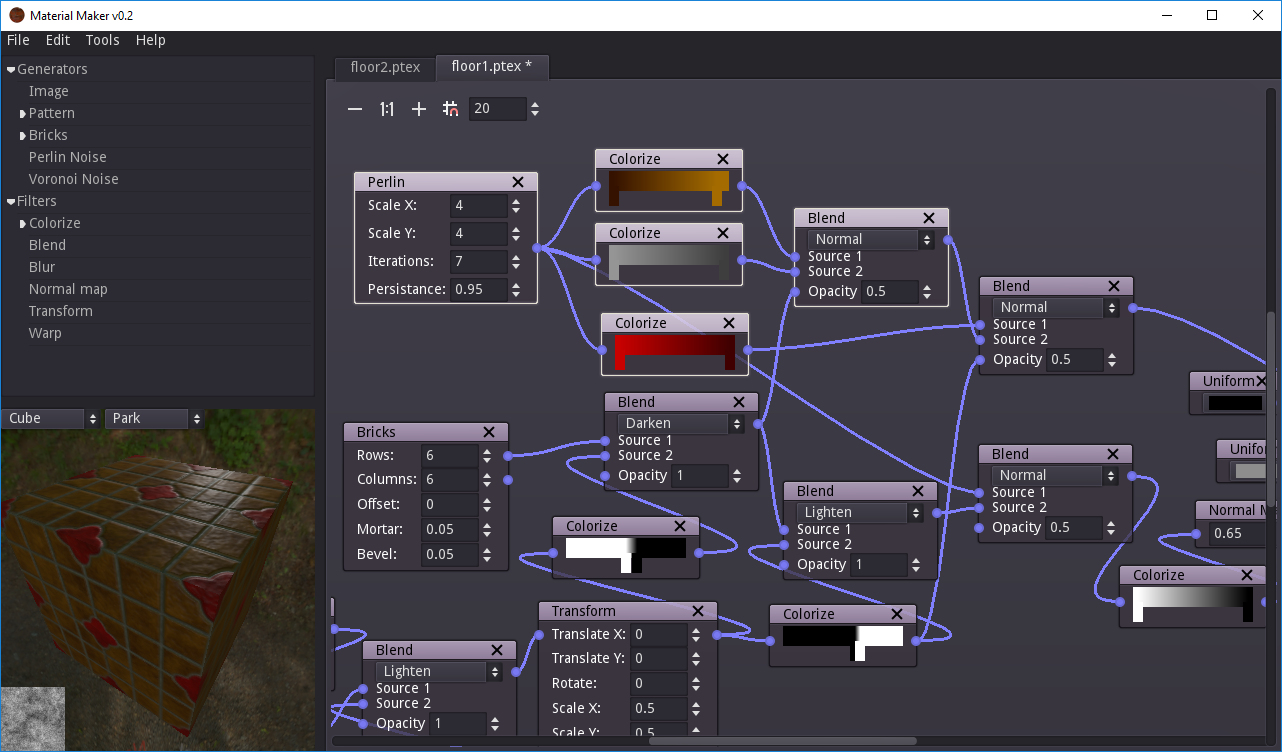Open the Lighten mode dropdown near Transform

(438, 671)
